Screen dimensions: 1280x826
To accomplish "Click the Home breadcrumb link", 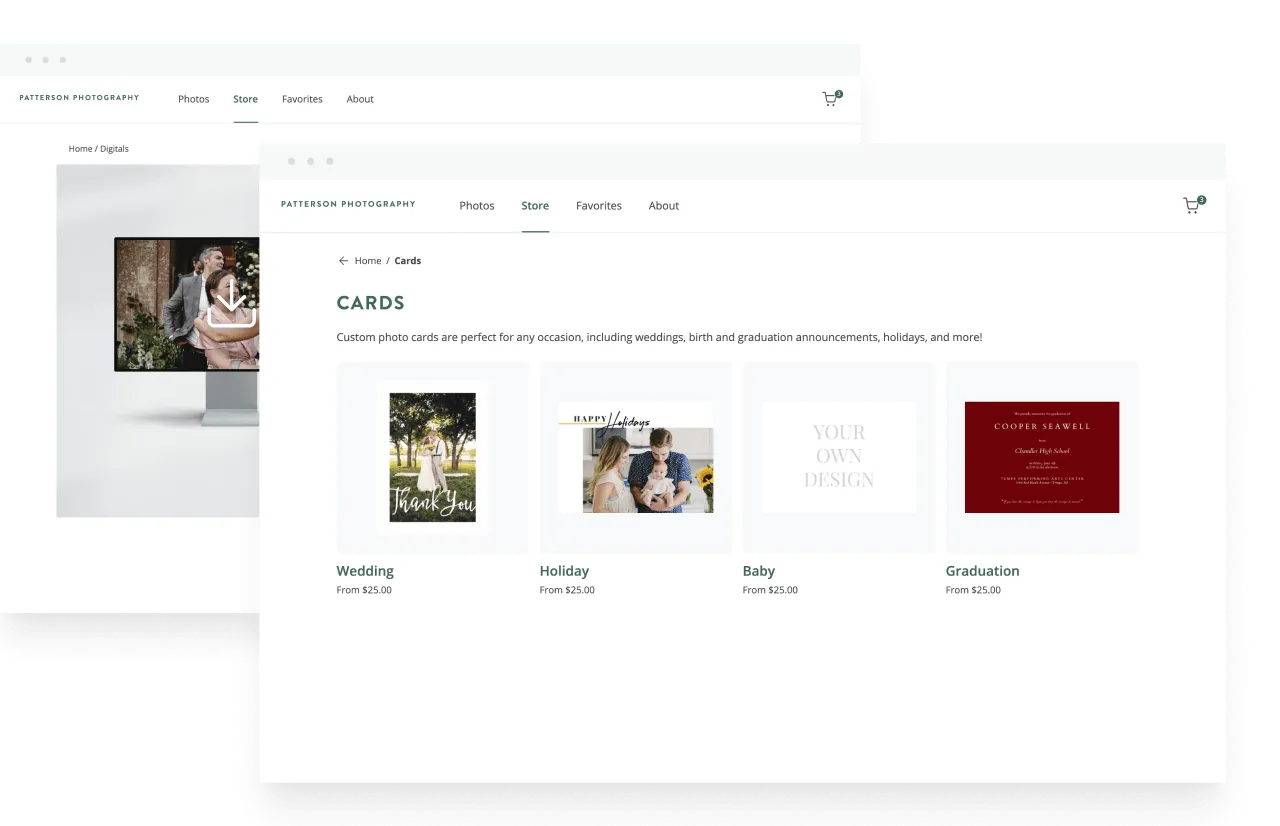I will click(367, 260).
